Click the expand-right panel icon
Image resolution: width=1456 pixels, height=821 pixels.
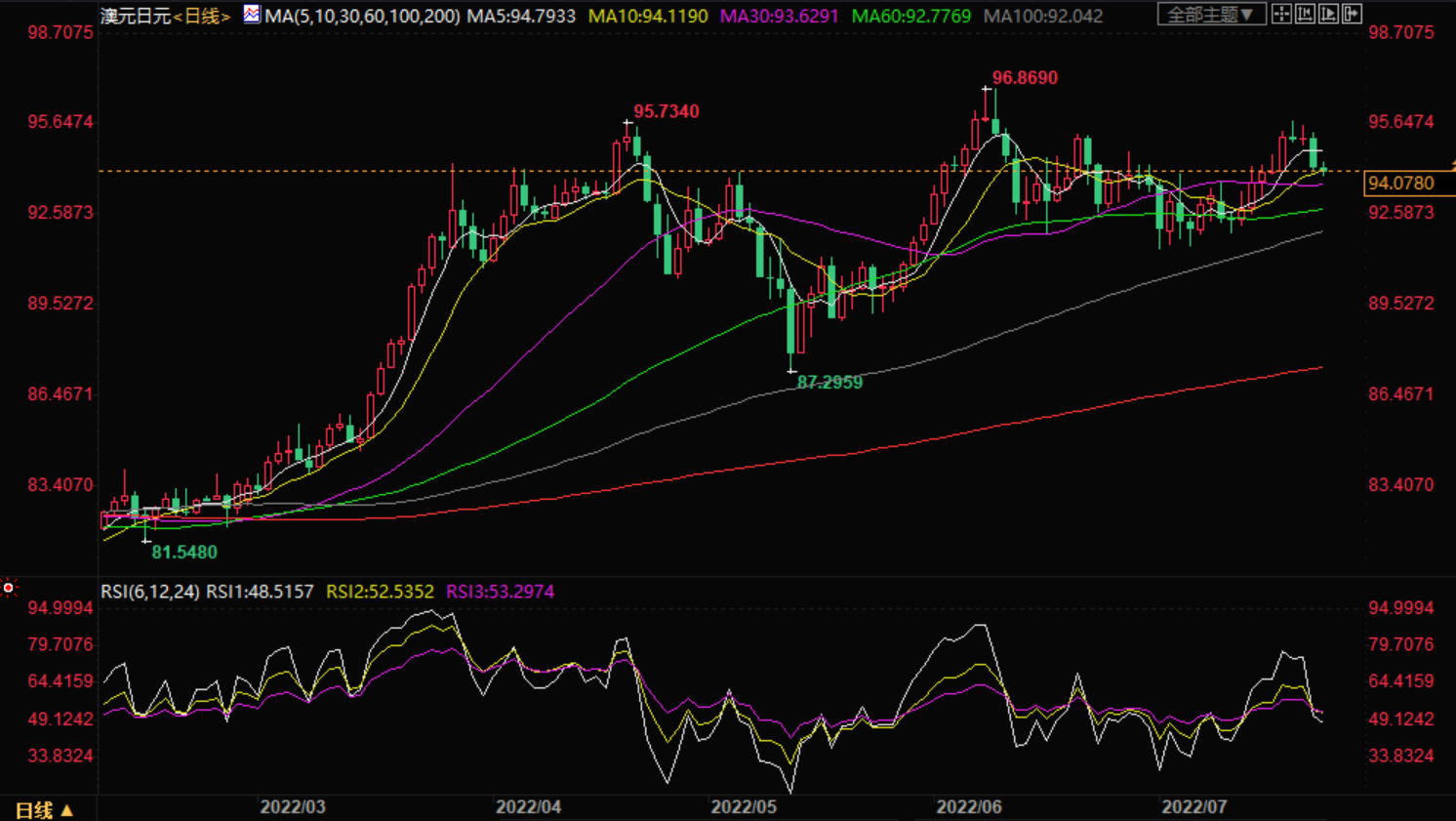coord(1352,14)
